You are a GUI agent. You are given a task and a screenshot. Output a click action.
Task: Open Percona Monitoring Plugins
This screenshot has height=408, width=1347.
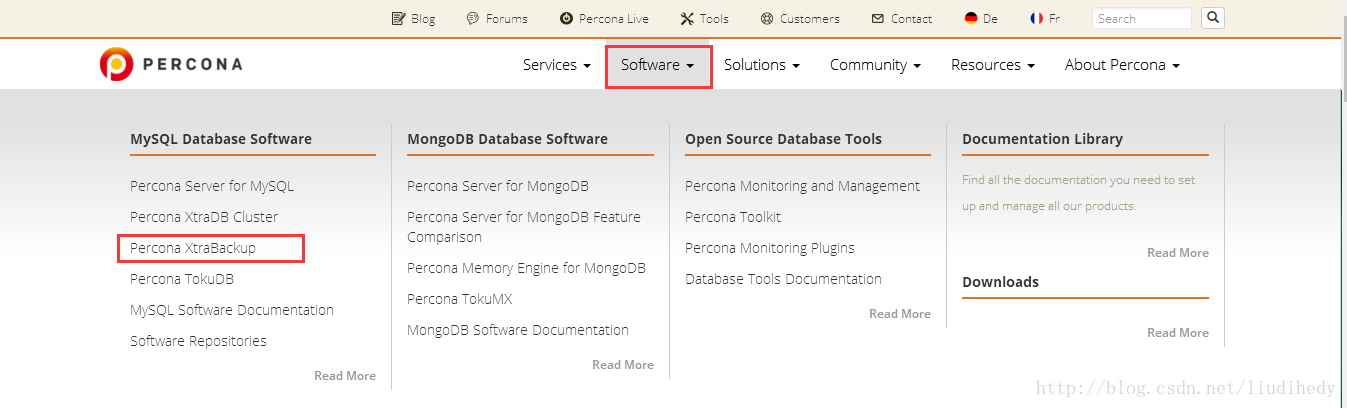click(x=770, y=248)
